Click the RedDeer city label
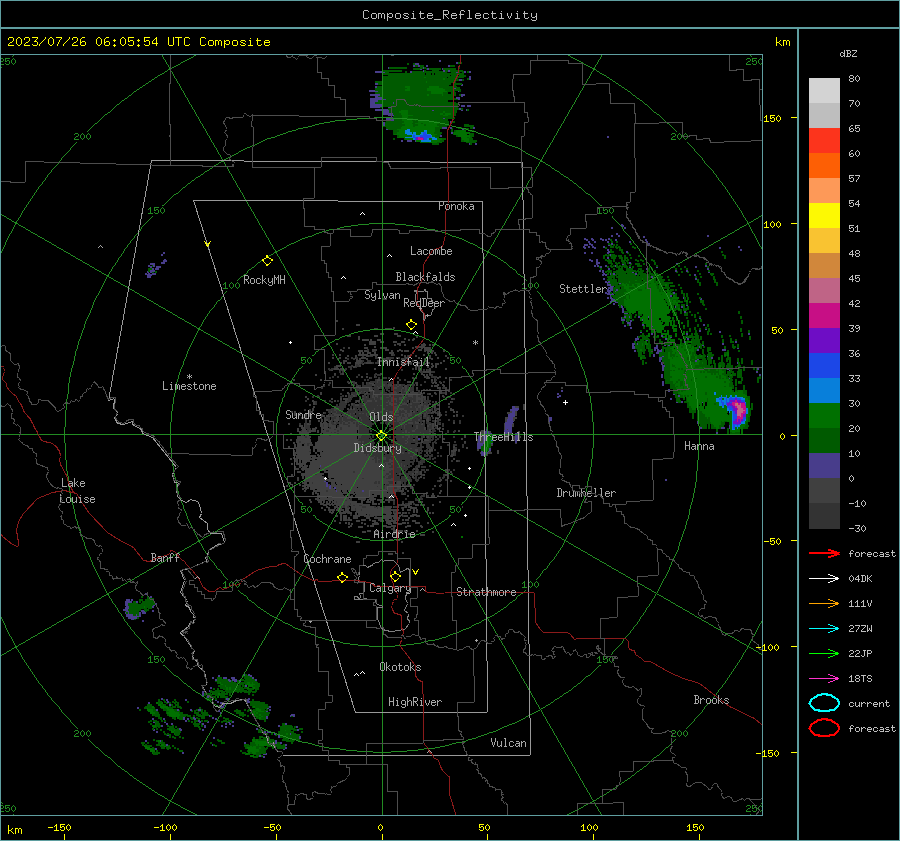 [424, 303]
